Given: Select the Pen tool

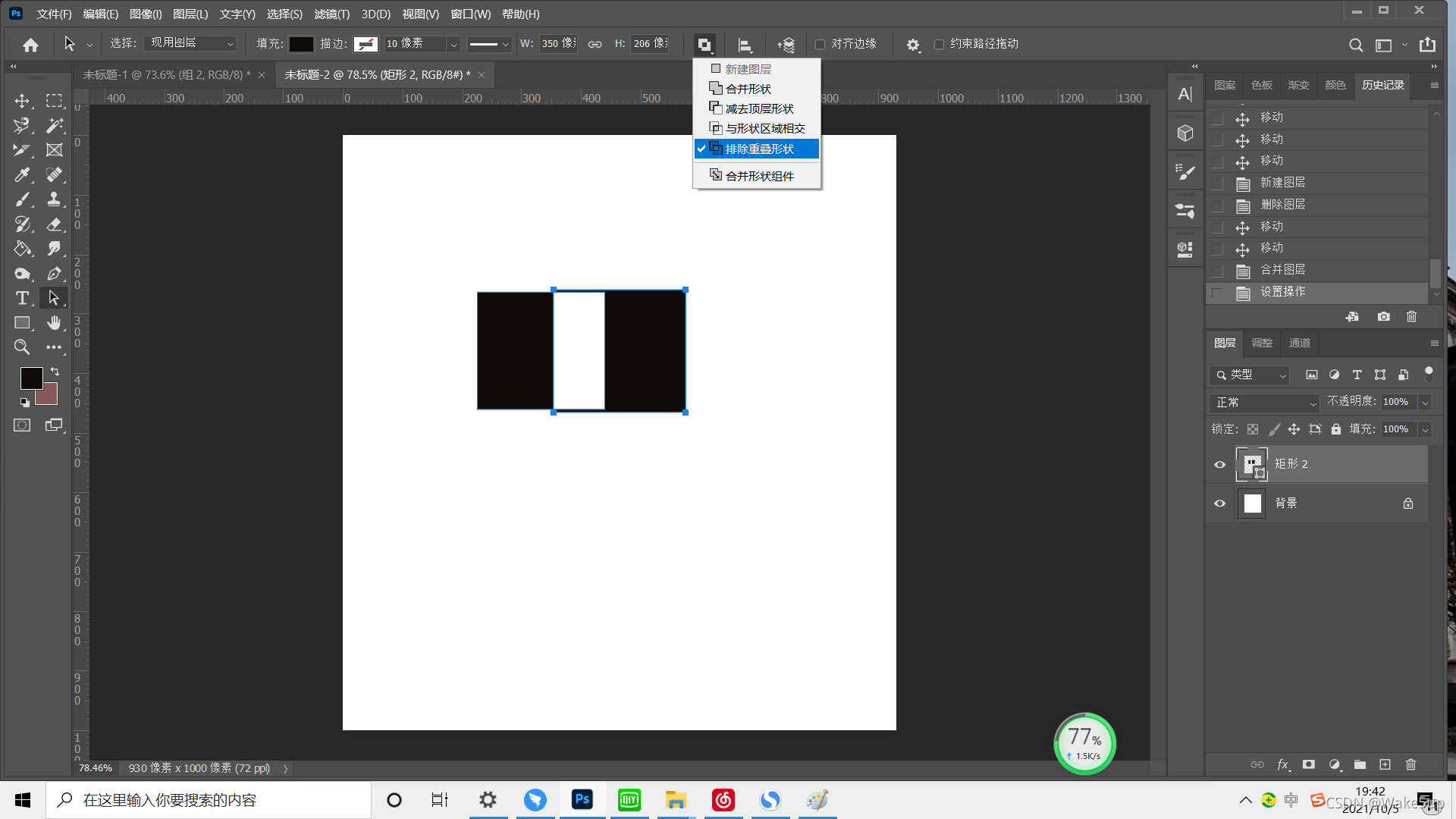Looking at the screenshot, I should (54, 274).
